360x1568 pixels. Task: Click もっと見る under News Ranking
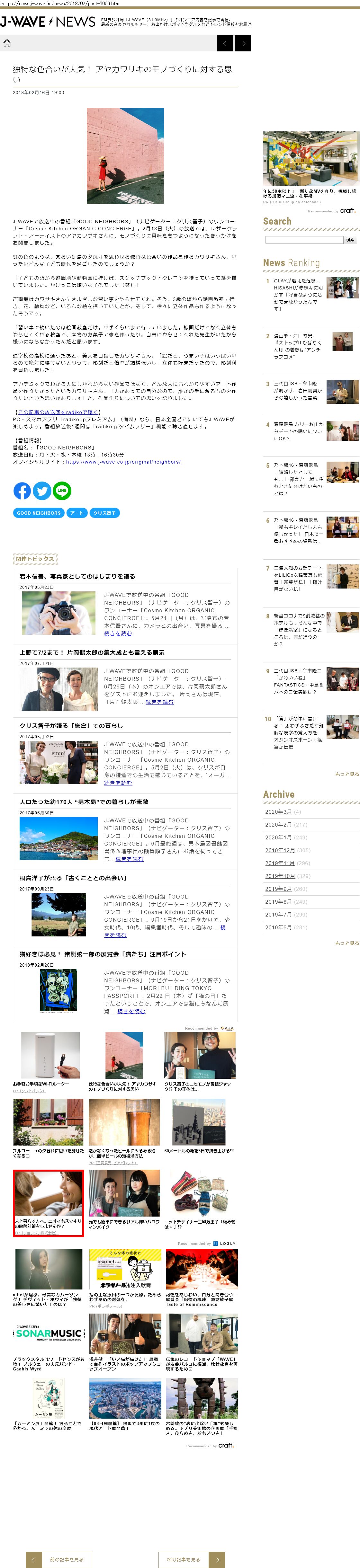(x=346, y=774)
